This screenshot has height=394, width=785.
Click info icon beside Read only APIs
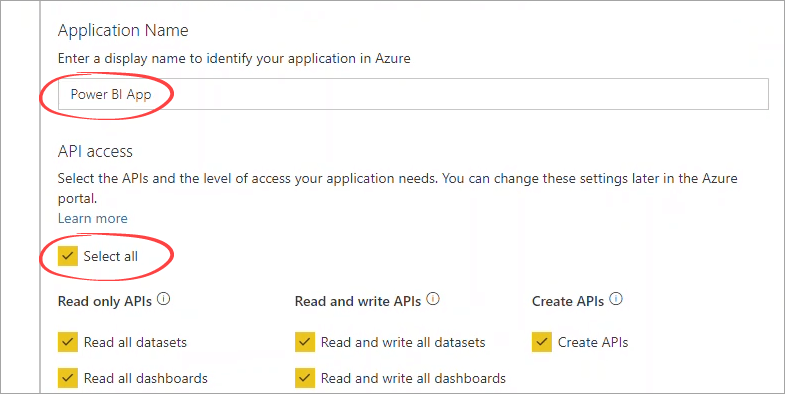coord(164,299)
